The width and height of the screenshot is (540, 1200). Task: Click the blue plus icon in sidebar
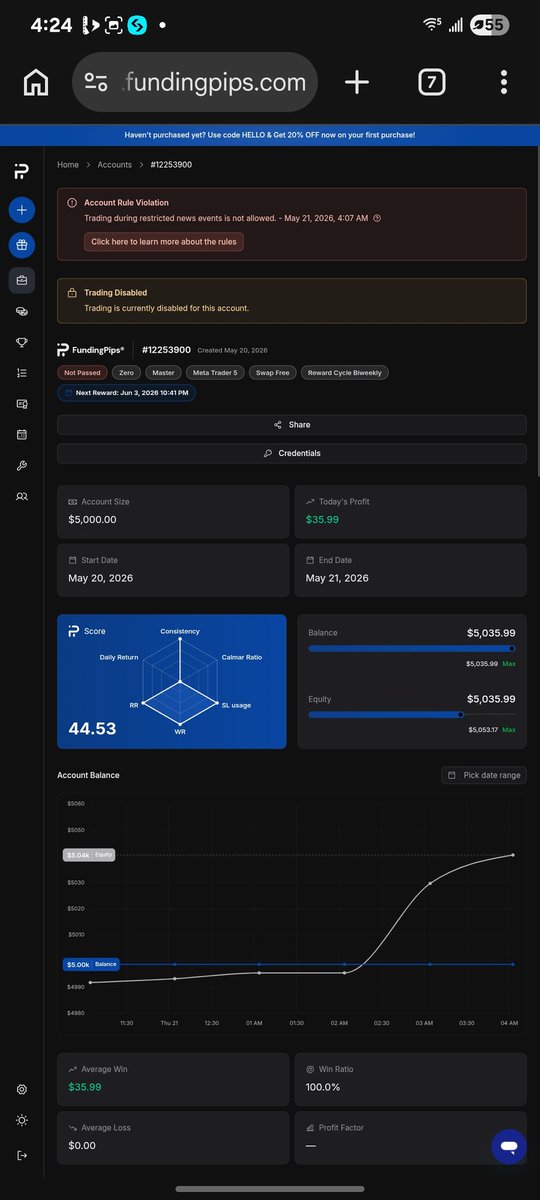click(22, 210)
